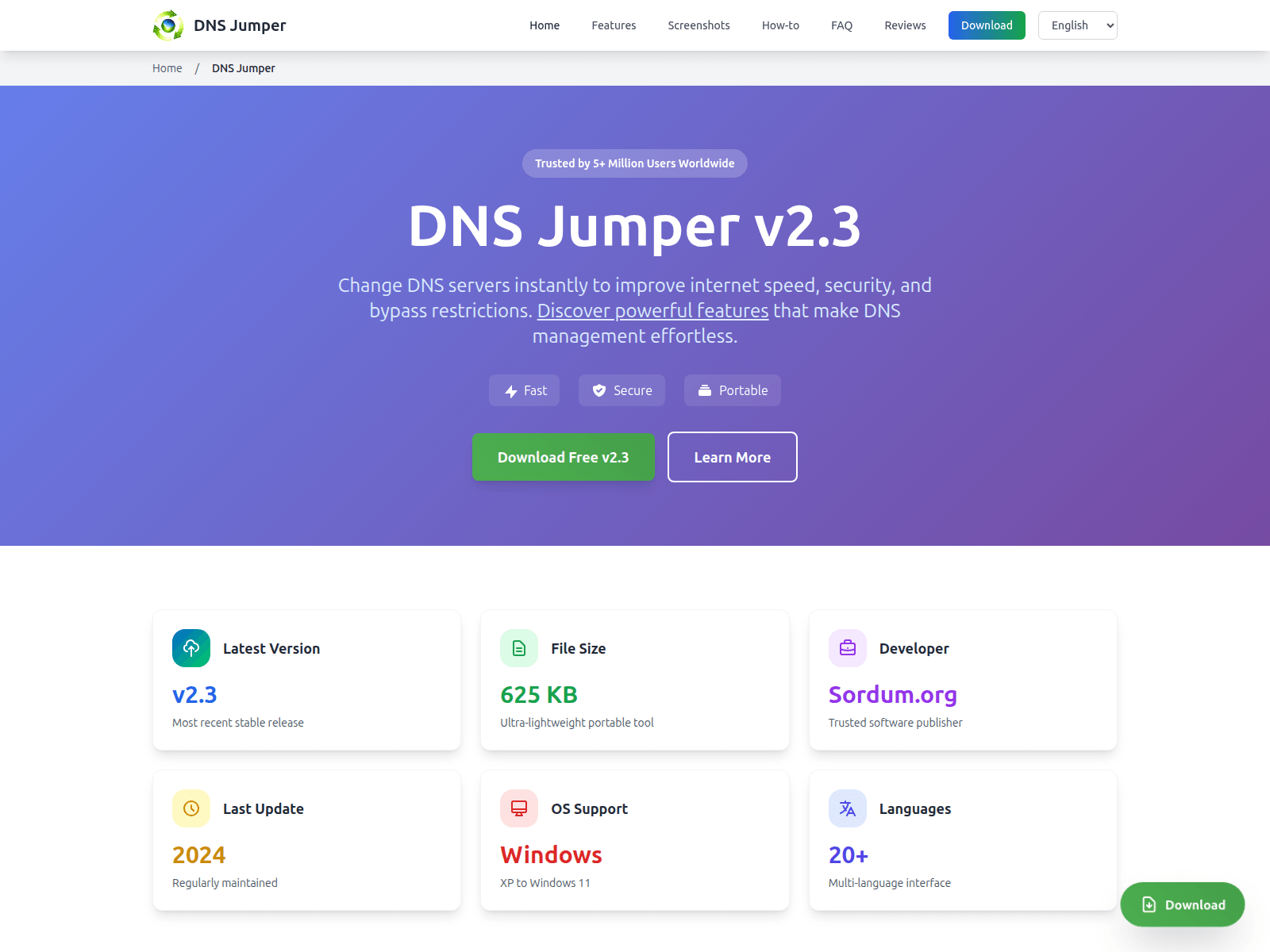Click the Portable feature label
Image resolution: width=1270 pixels, height=952 pixels.
click(x=743, y=390)
